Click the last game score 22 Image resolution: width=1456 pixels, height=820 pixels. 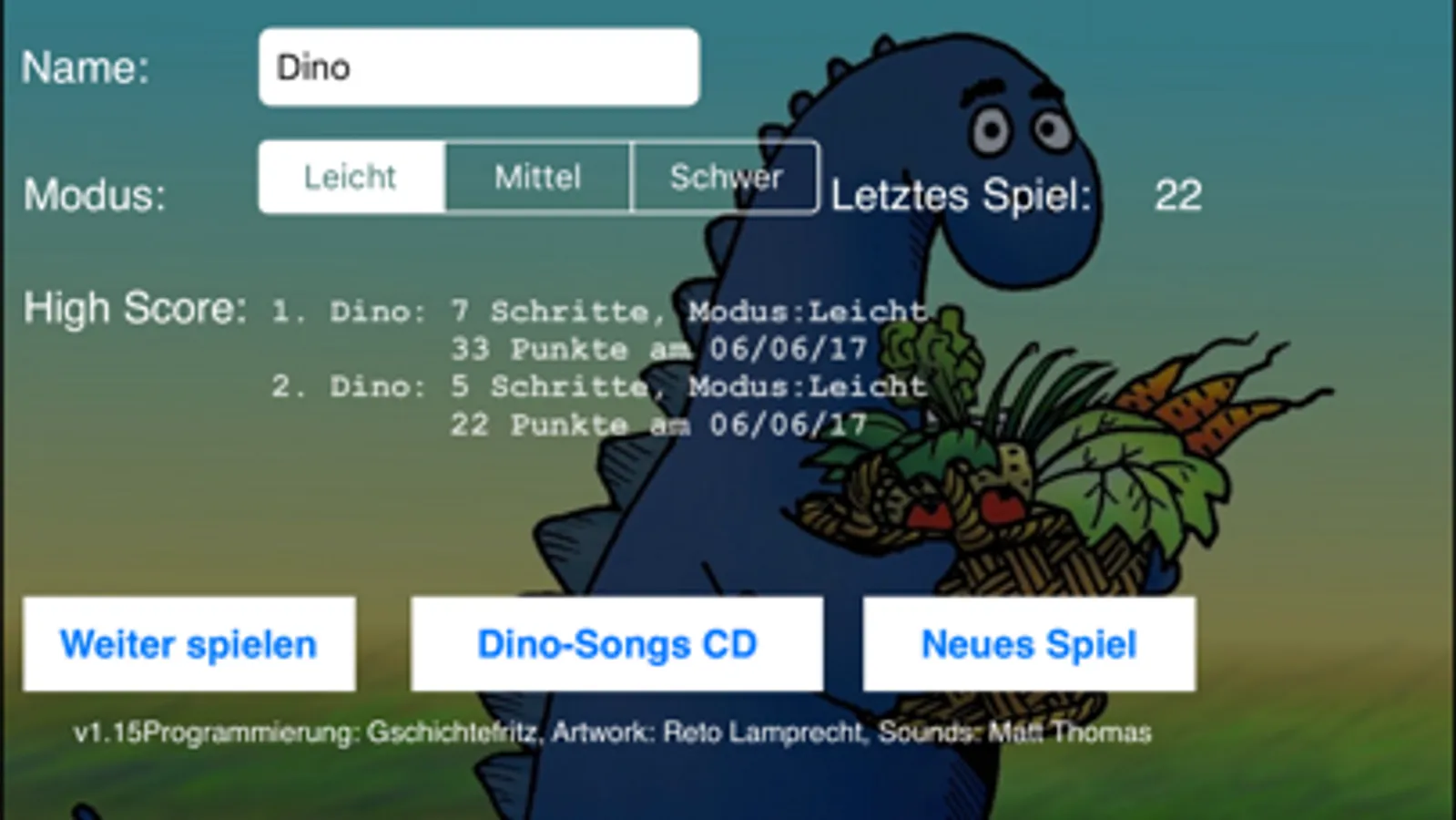tap(1178, 195)
